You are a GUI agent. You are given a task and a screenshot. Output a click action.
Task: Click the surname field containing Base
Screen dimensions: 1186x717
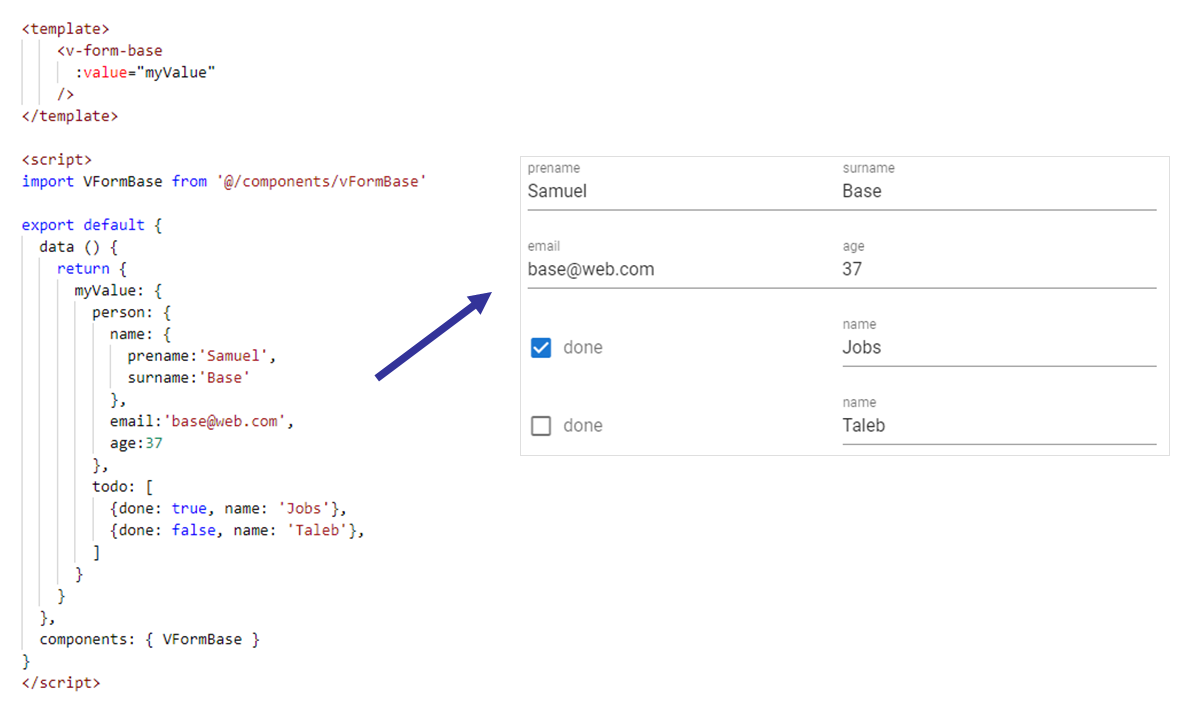tap(999, 191)
